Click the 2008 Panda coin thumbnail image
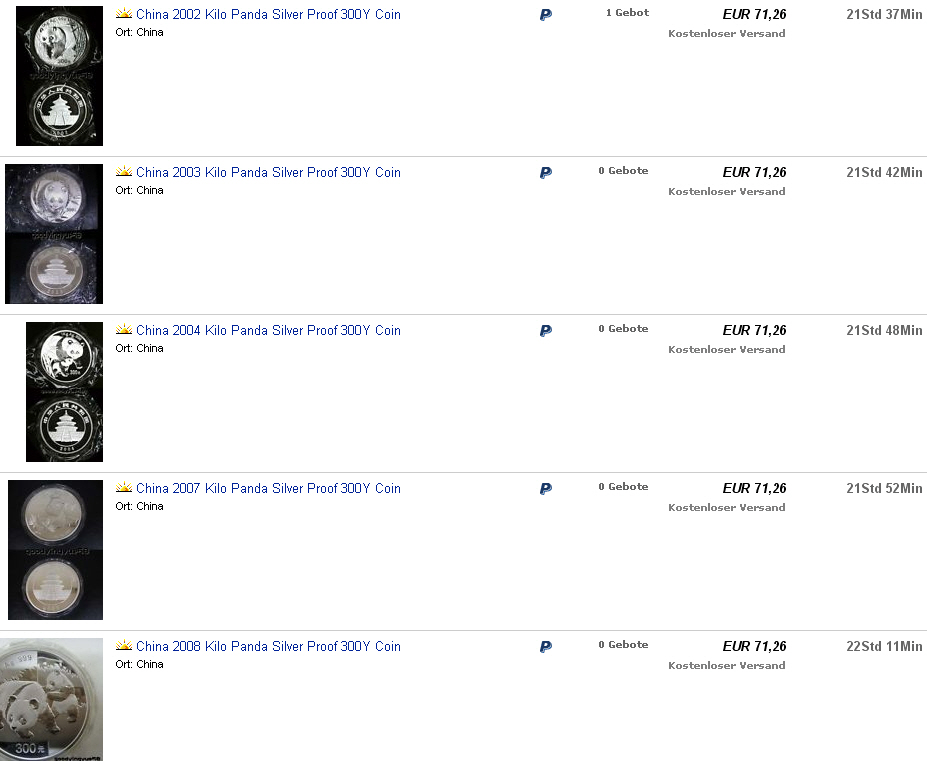This screenshot has height=764, width=927. tap(51, 700)
